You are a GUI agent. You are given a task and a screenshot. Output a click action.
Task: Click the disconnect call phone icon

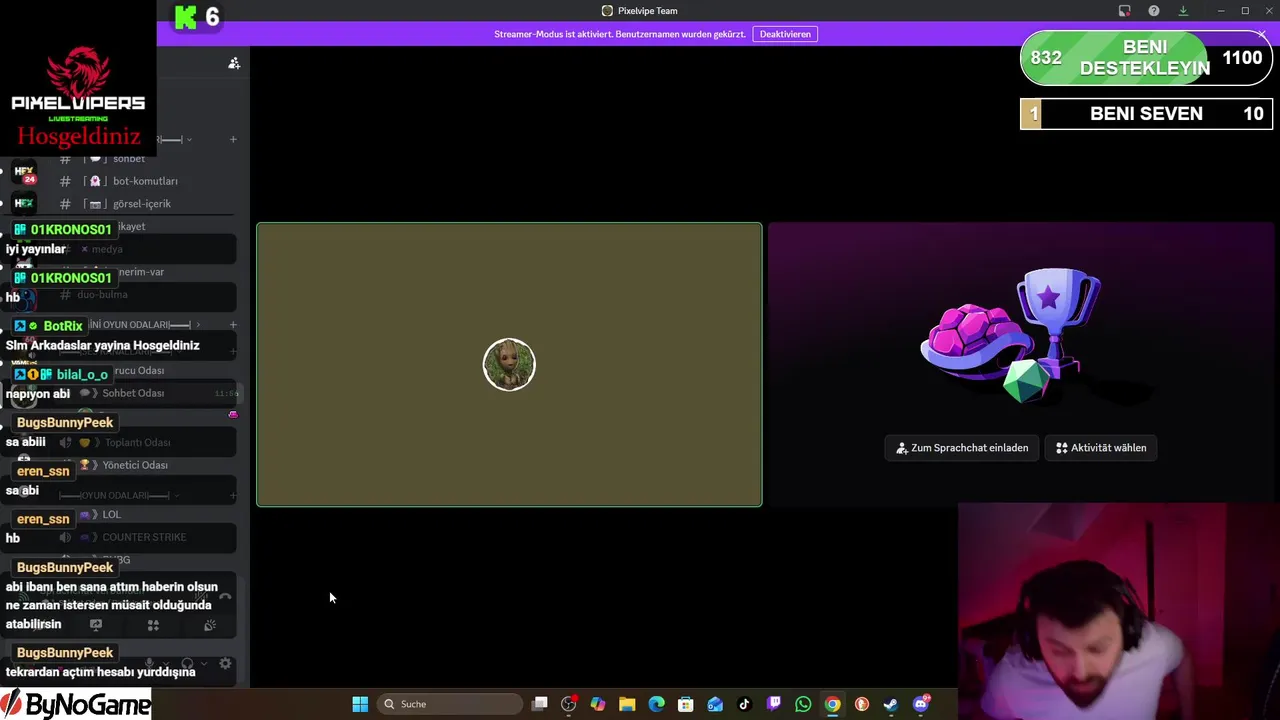225,598
